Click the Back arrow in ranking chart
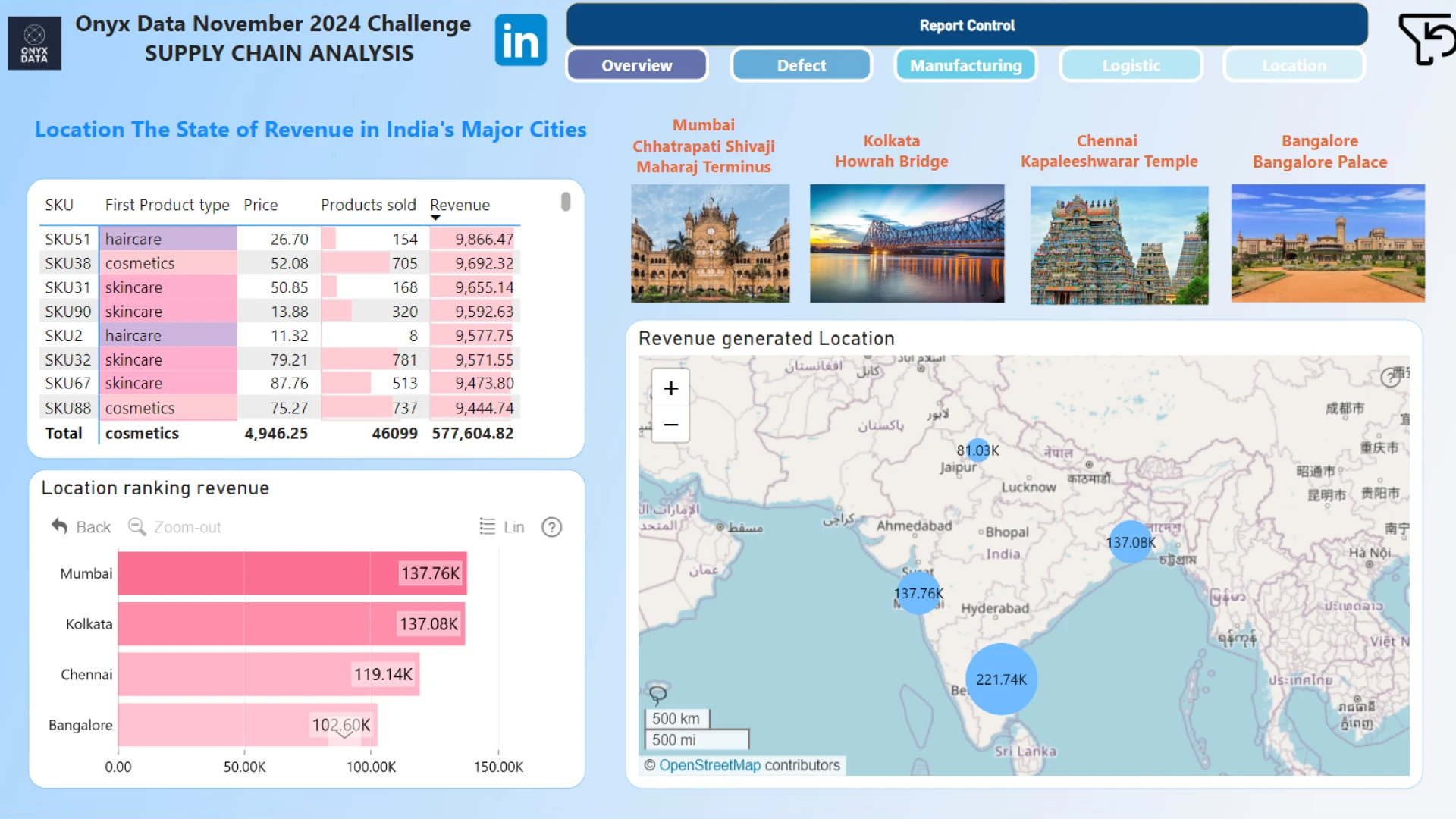Viewport: 1456px width, 819px height. click(x=59, y=526)
